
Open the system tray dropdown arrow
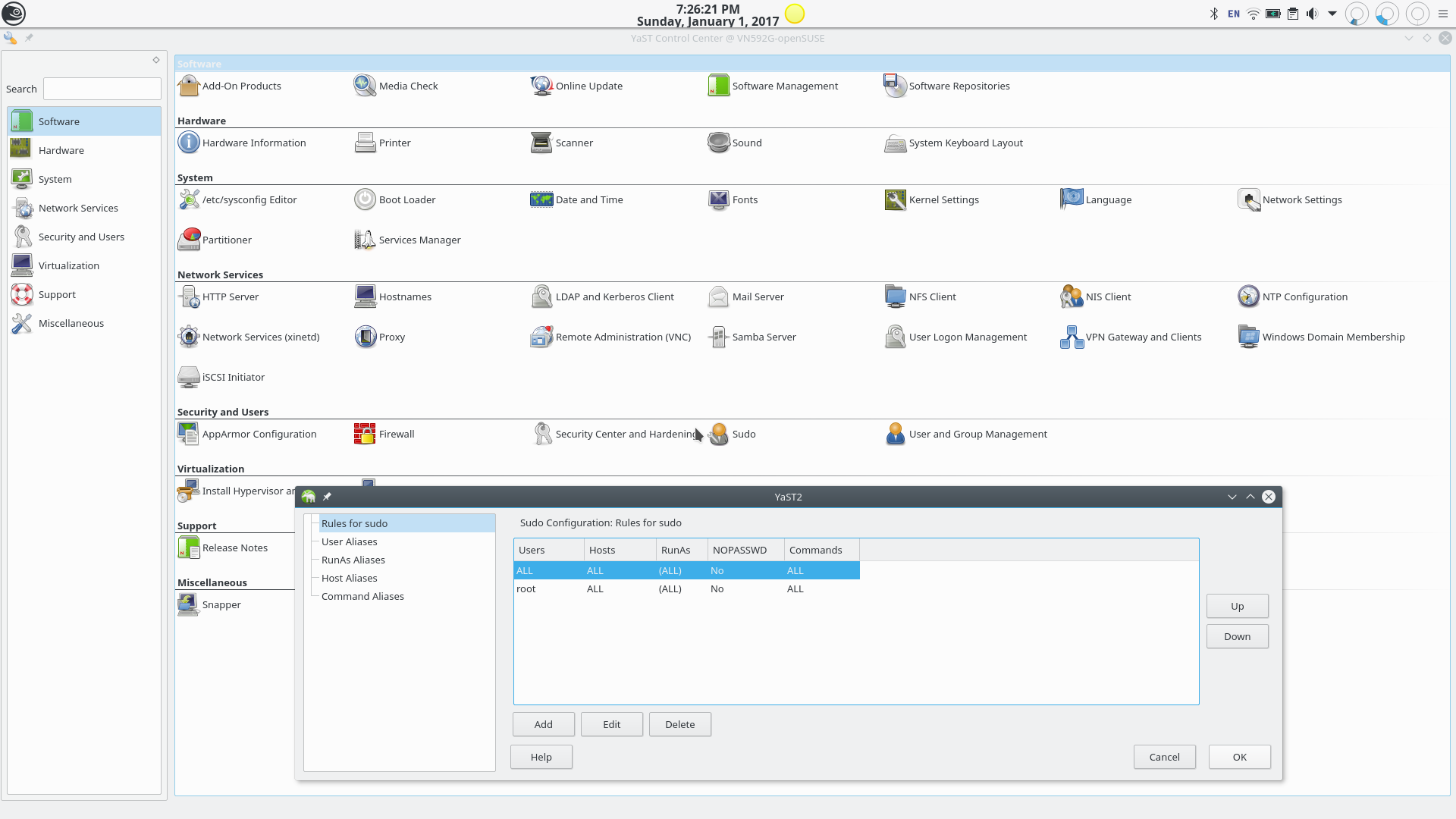[x=1332, y=14]
